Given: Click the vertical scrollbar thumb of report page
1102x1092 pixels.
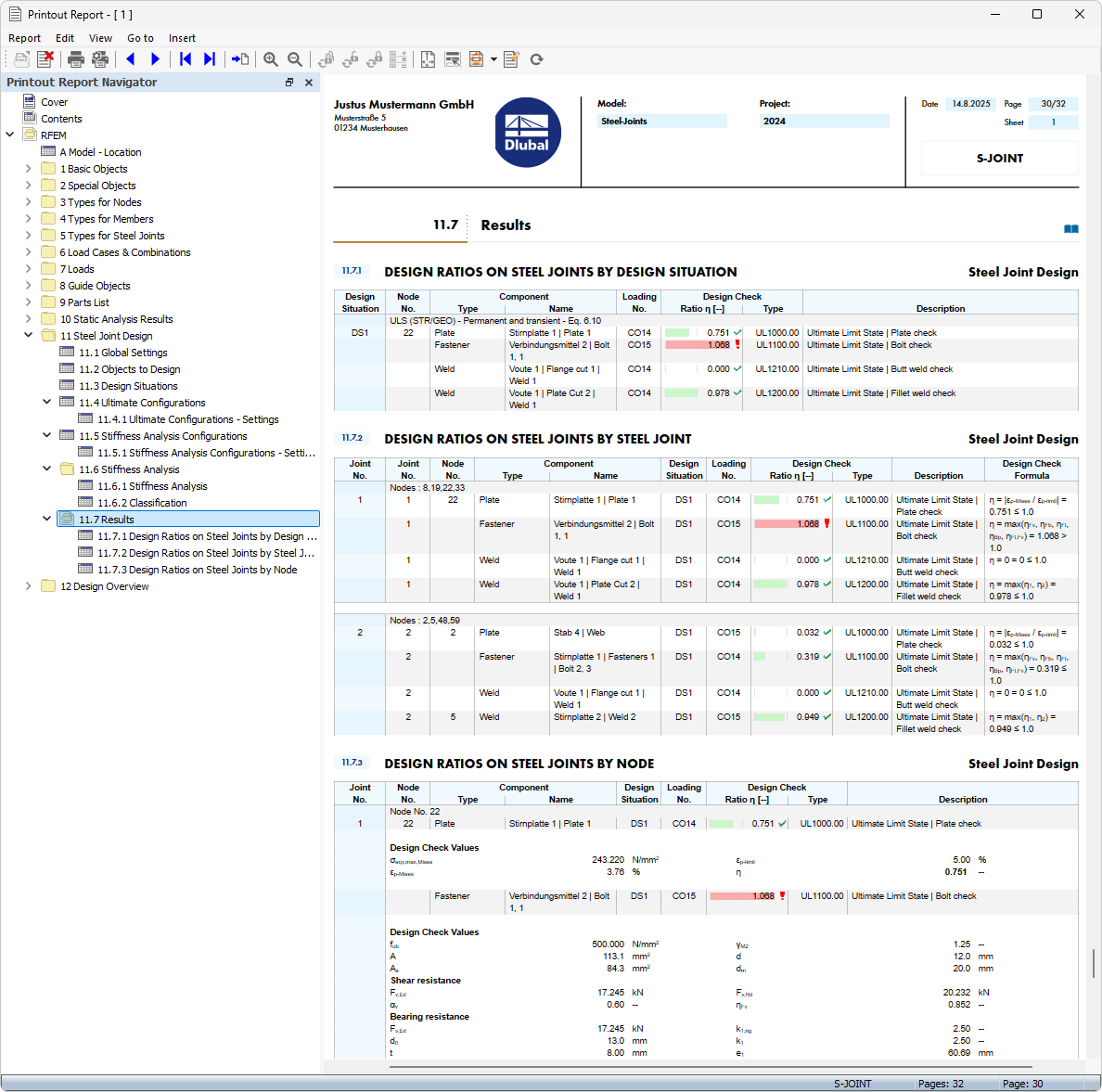Looking at the screenshot, I should click(x=1094, y=963).
